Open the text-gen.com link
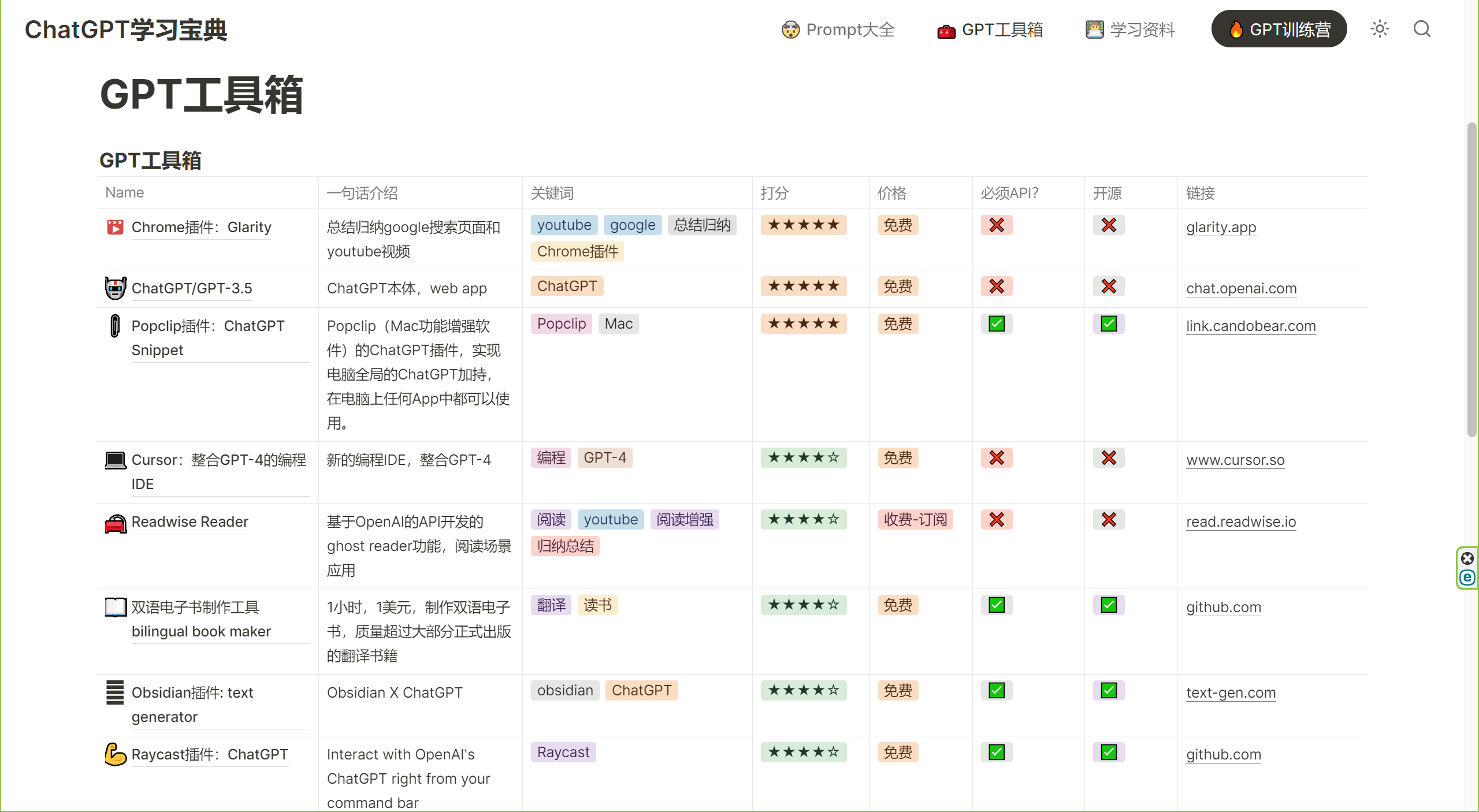The width and height of the screenshot is (1479, 812). (1231, 692)
